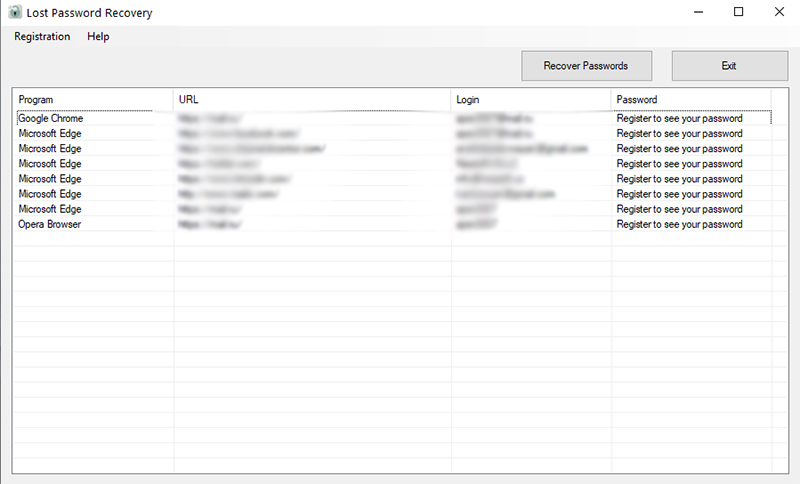Click the Lost Password Recovery app icon
The height and width of the screenshot is (484, 800).
15,12
